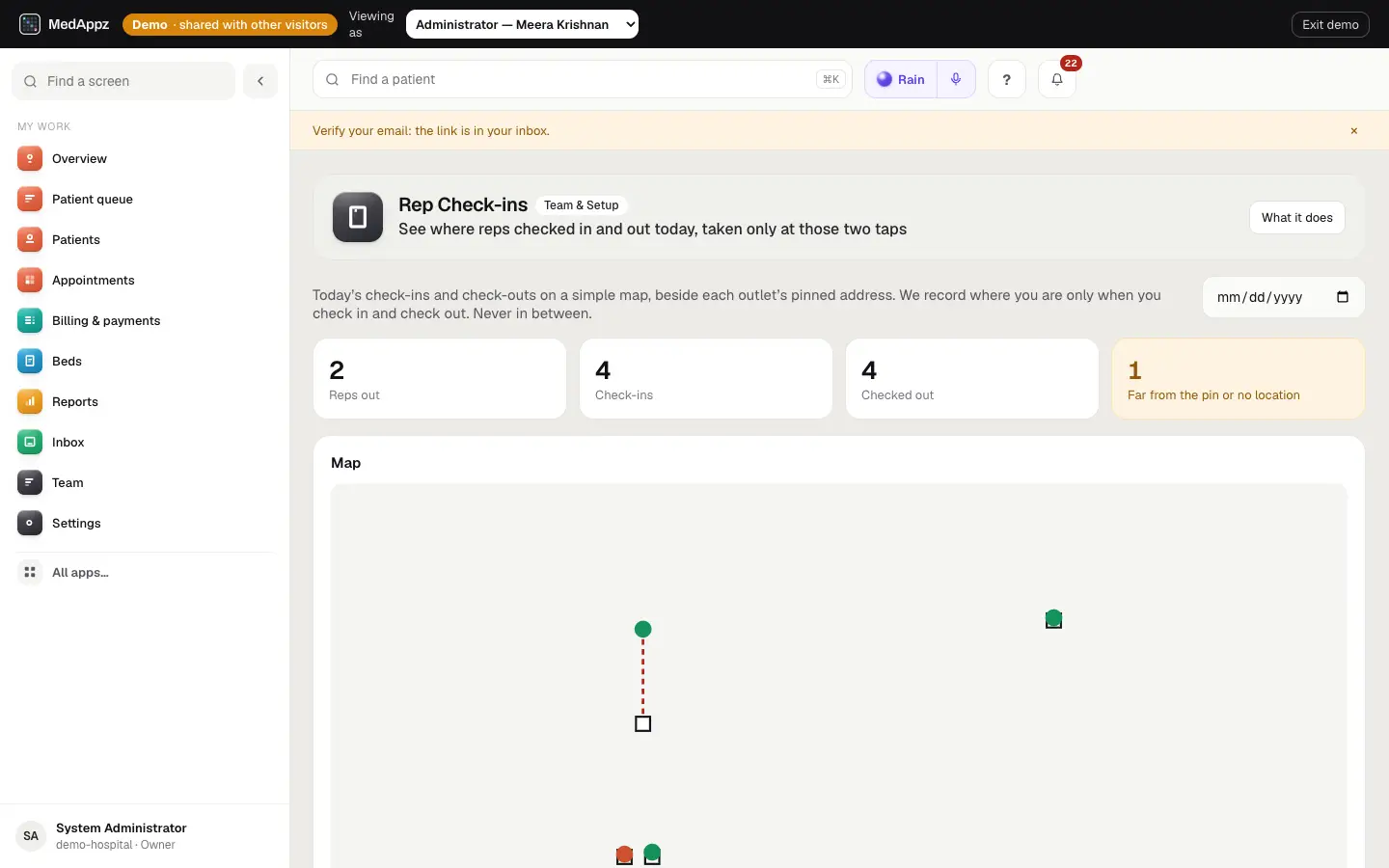Open the All apps grid icon
Screen dimensions: 1389x868
pos(30,573)
